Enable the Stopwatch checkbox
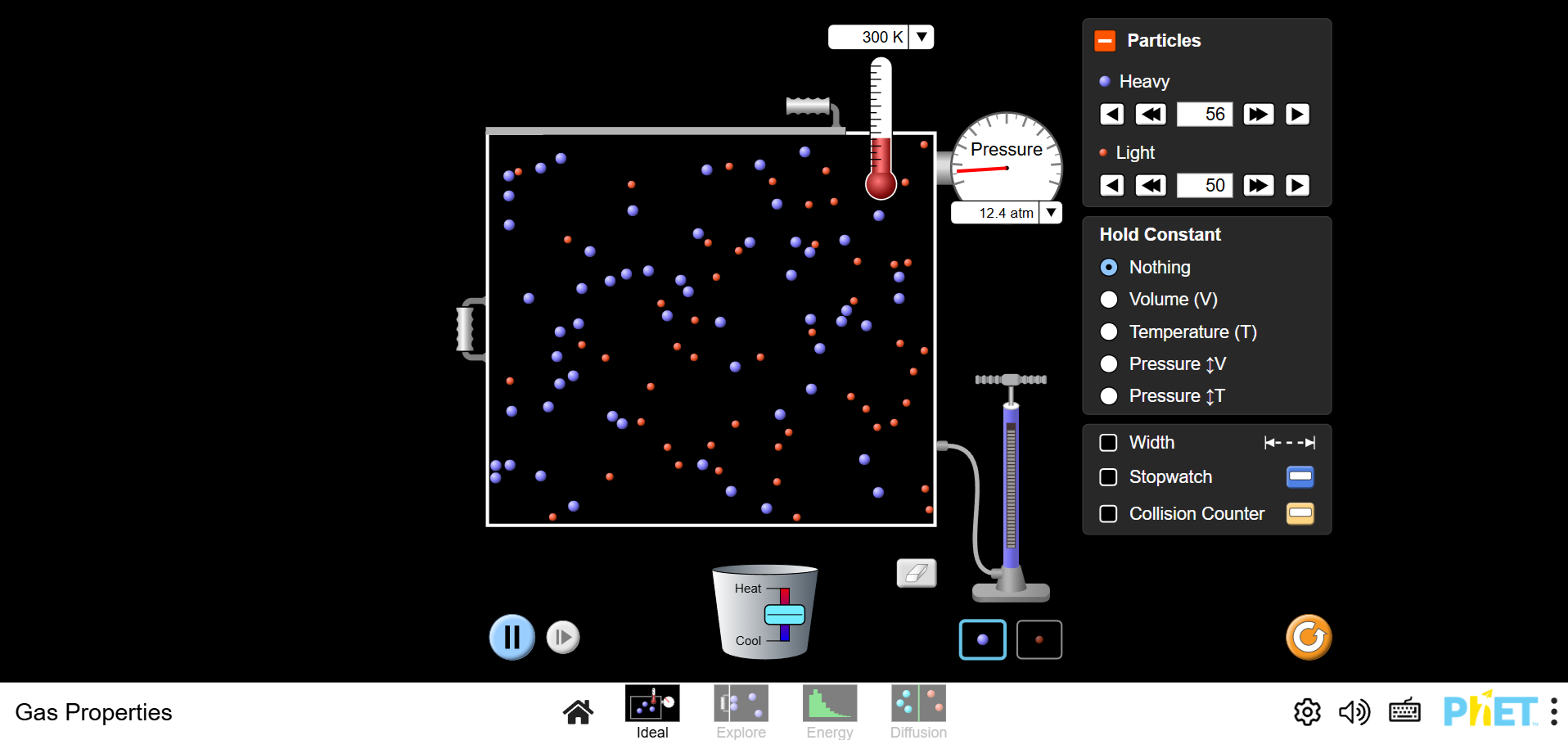 pyautogui.click(x=1108, y=477)
